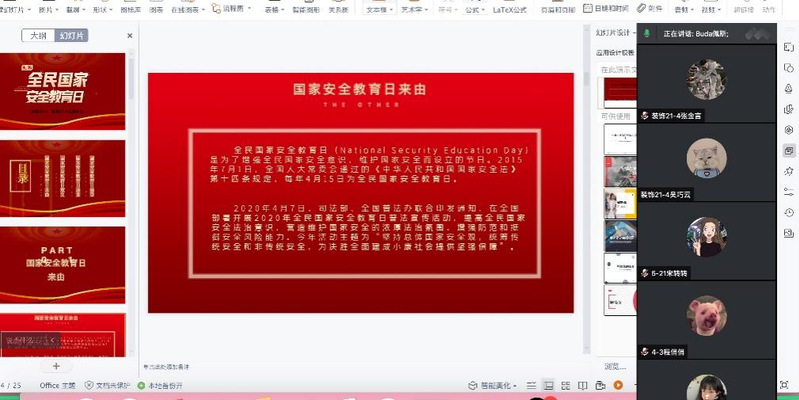Insert a 关系图 relationship diagram
This screenshot has width=799, height=400.
click(338, 8)
